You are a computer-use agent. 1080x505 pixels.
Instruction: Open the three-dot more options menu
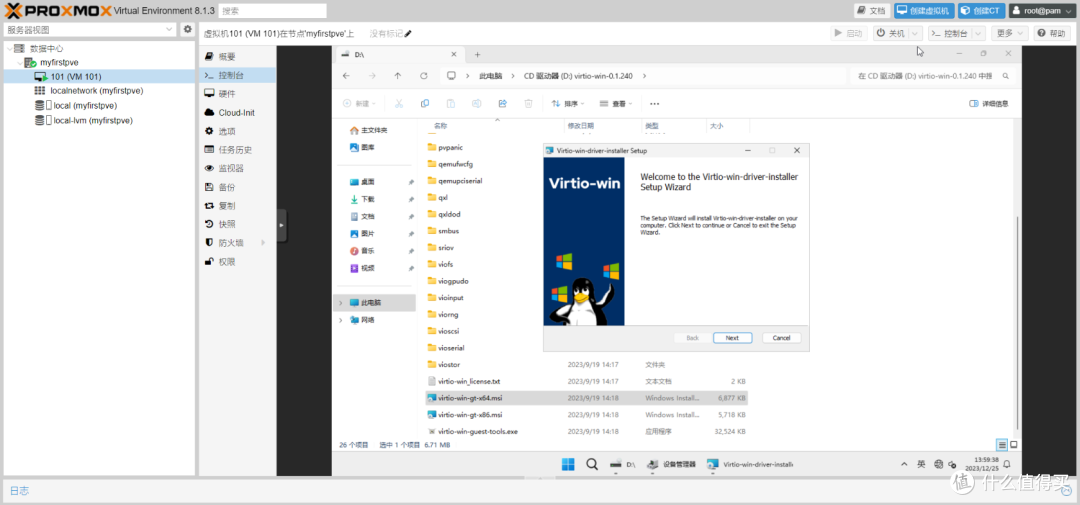point(654,103)
